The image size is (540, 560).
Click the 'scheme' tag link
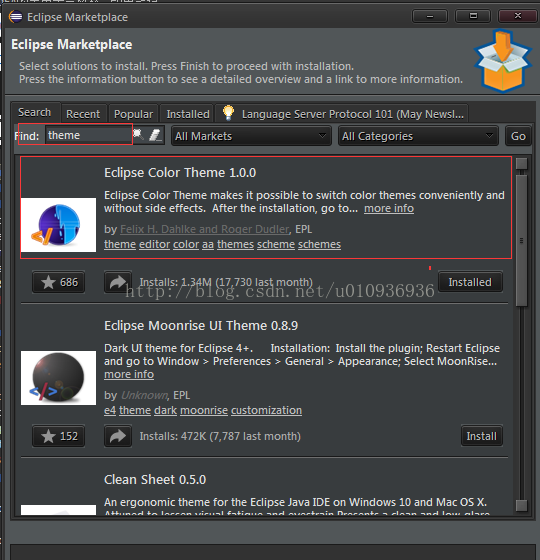tap(276, 244)
